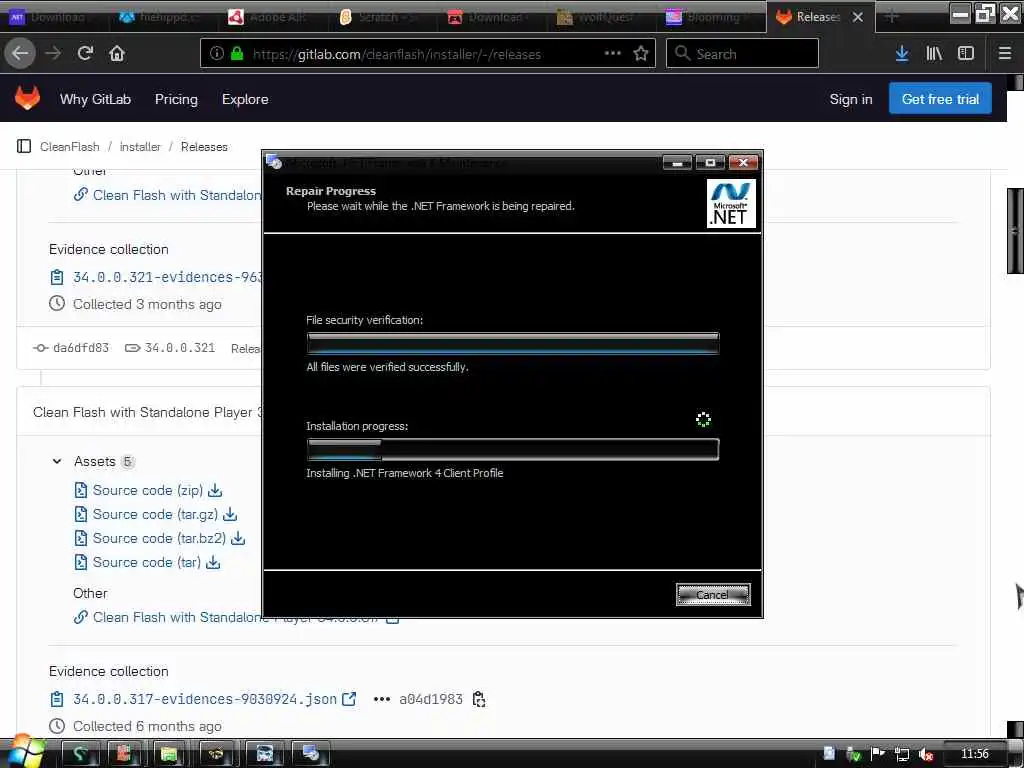This screenshot has height=768, width=1024.
Task: Open commit da6dfd83 link
Action: [x=80, y=347]
